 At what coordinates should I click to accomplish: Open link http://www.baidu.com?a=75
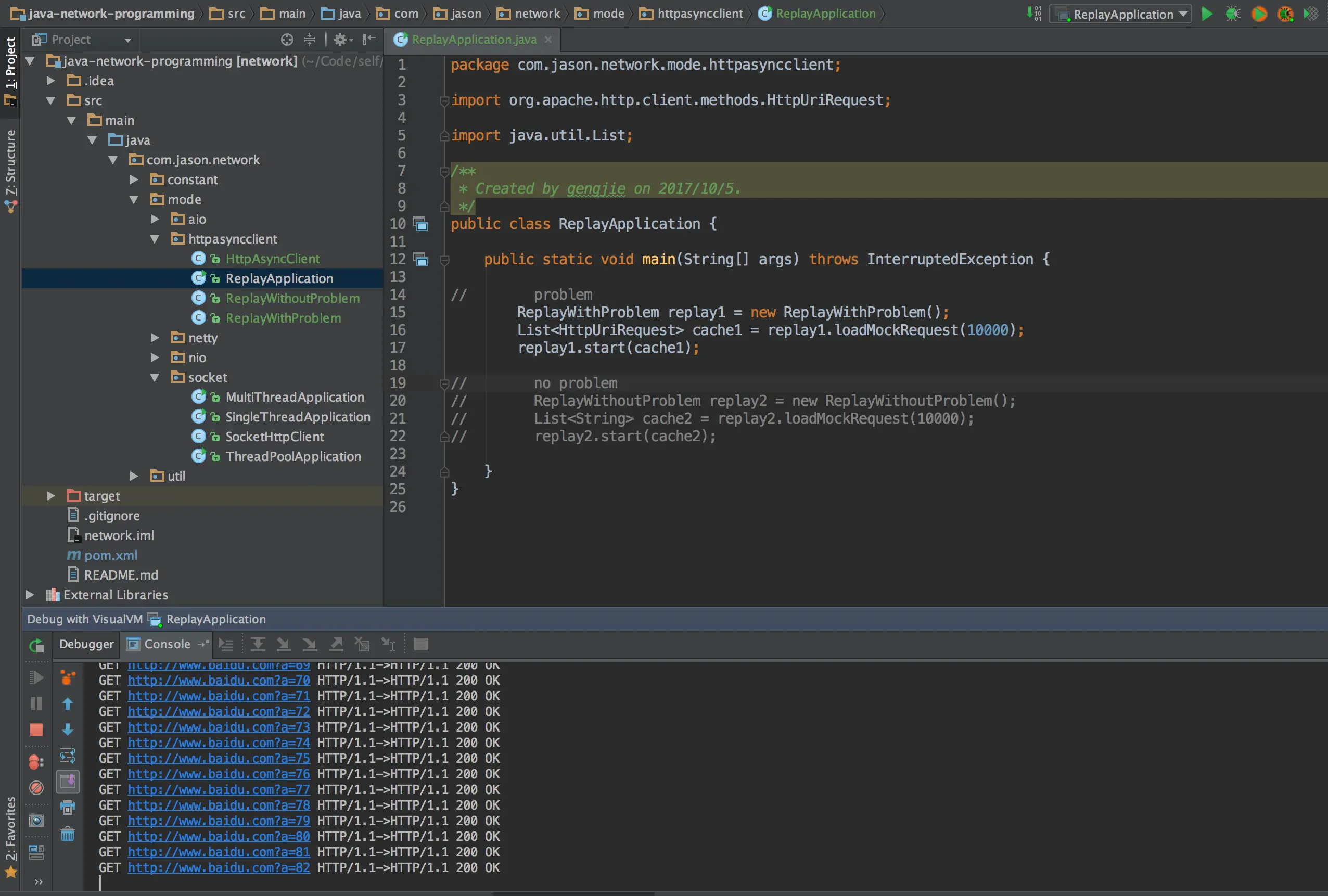218,758
